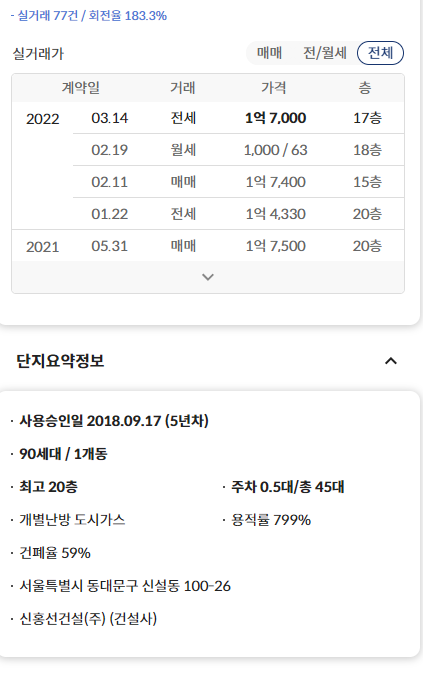Click the price 1억 7,400
The height and width of the screenshot is (675, 423).
point(275,182)
